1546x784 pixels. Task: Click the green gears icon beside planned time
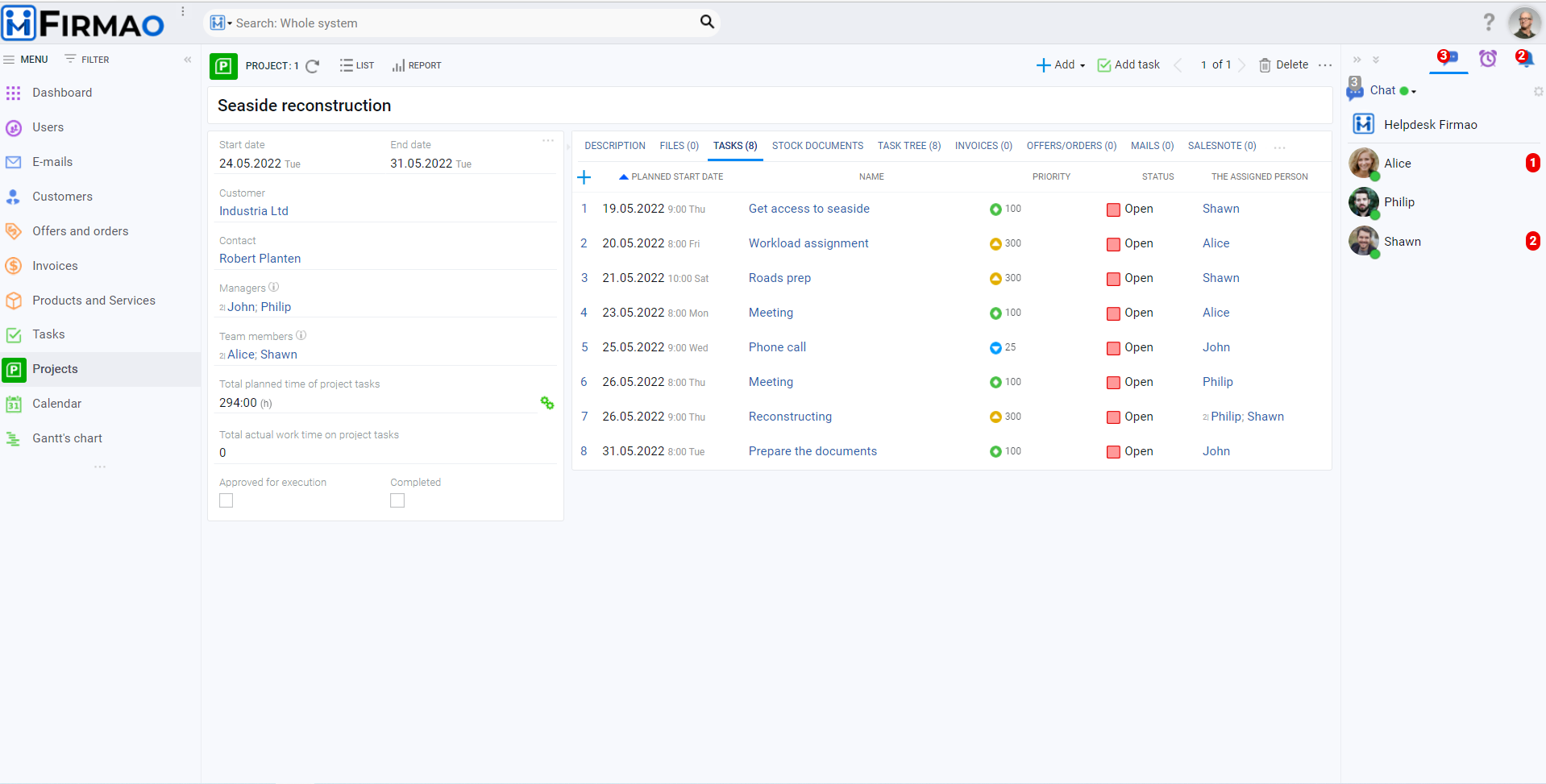(547, 403)
